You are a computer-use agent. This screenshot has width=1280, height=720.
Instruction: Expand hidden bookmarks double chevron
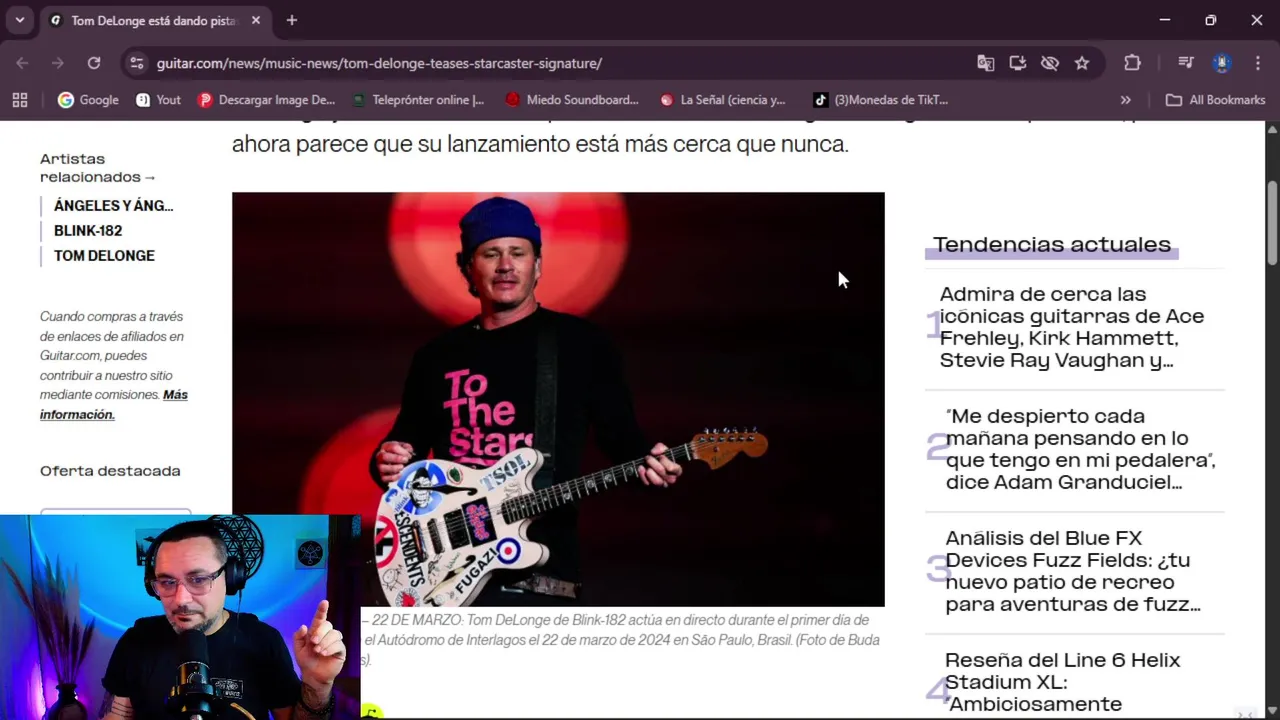coord(1126,100)
